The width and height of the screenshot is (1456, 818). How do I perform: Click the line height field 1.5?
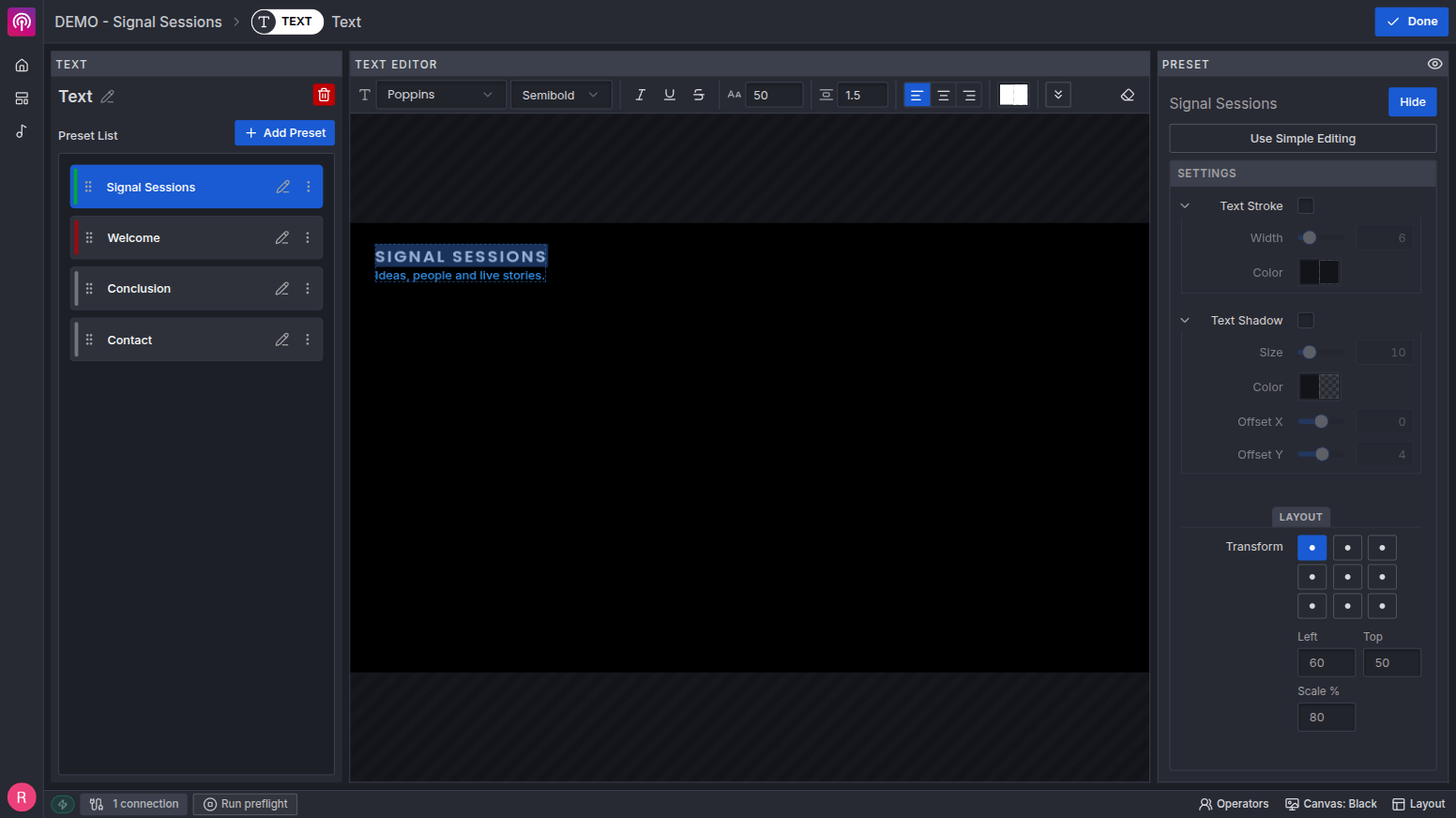(862, 95)
